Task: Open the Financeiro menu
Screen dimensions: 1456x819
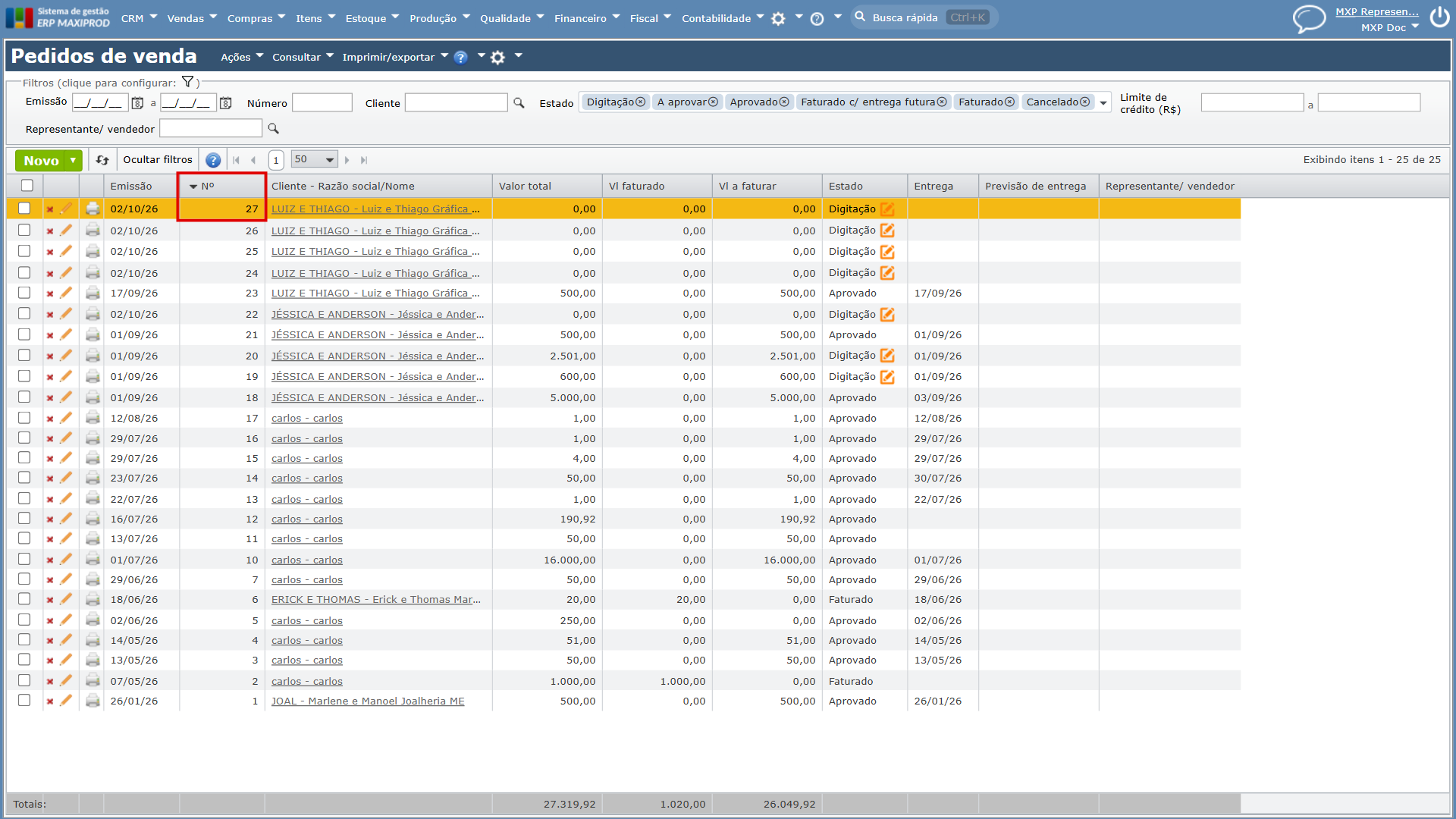Action: [x=586, y=18]
